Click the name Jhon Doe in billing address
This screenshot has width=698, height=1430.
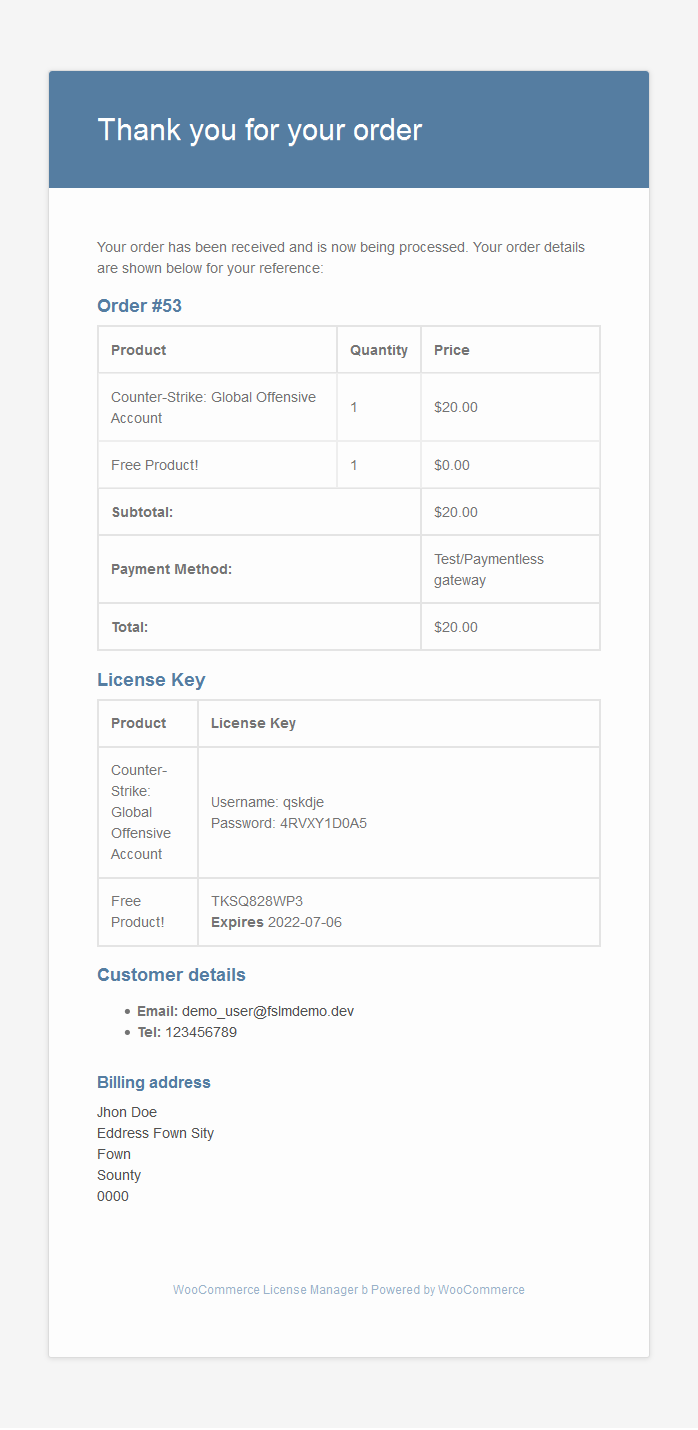pyautogui.click(x=127, y=1112)
